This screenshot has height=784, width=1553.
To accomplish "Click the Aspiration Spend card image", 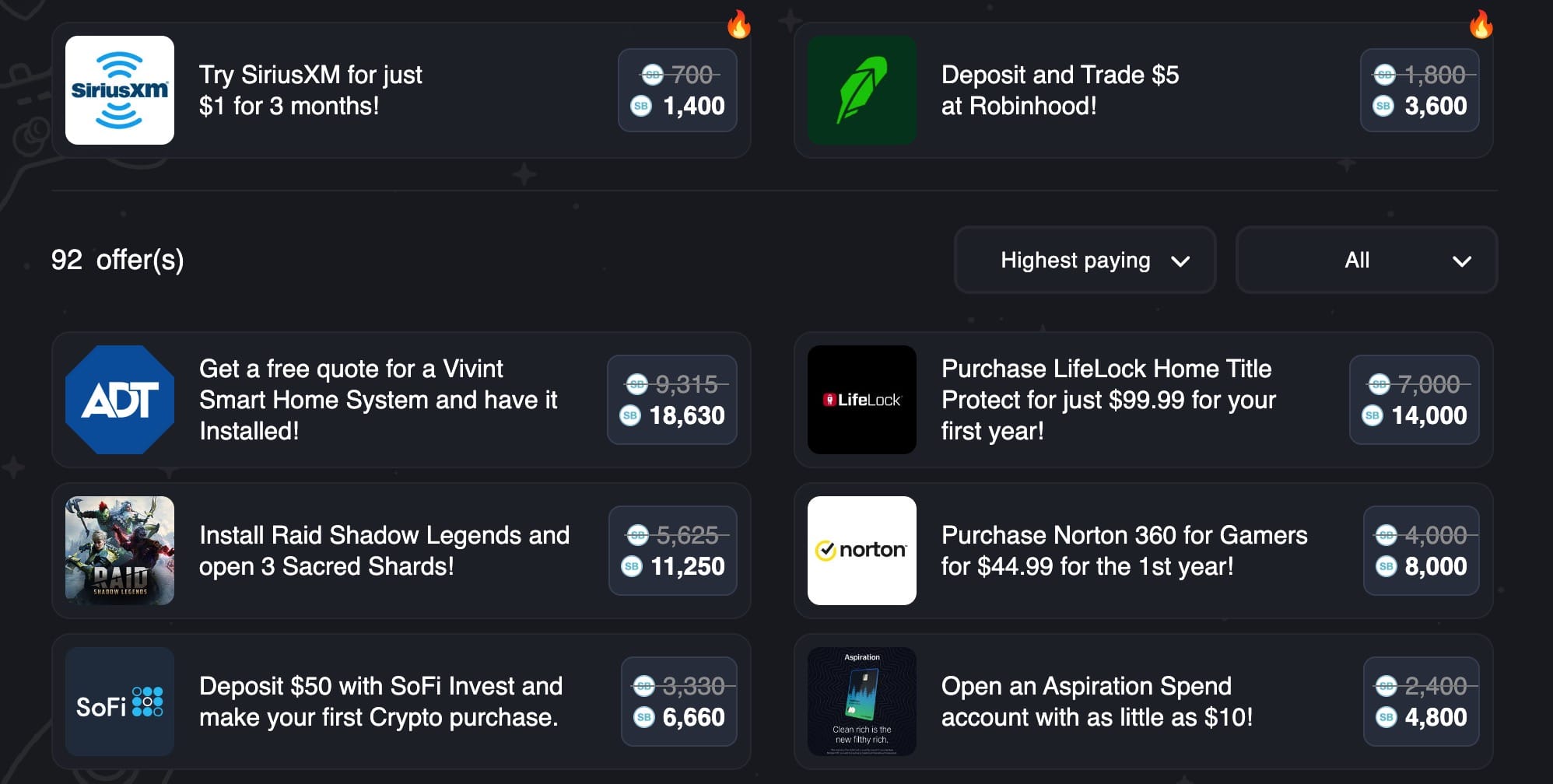I will tap(862, 702).
